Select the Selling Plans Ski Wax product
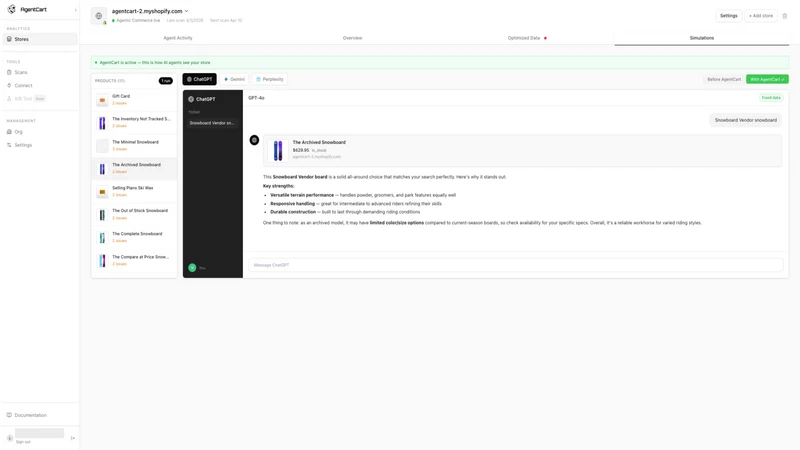Image resolution: width=800 pixels, height=450 pixels. coord(134,191)
